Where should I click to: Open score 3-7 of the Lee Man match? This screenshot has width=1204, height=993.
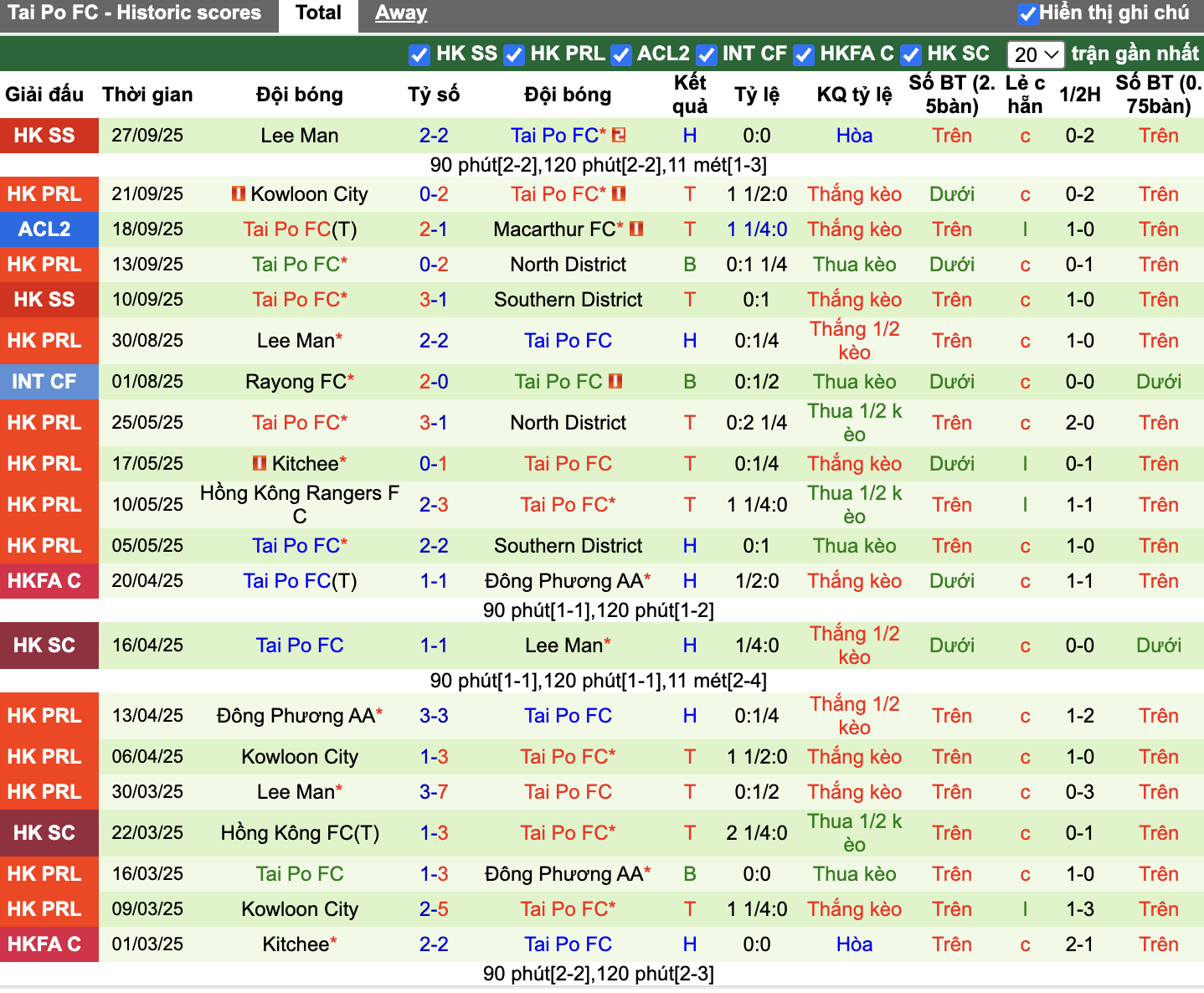pos(434,792)
